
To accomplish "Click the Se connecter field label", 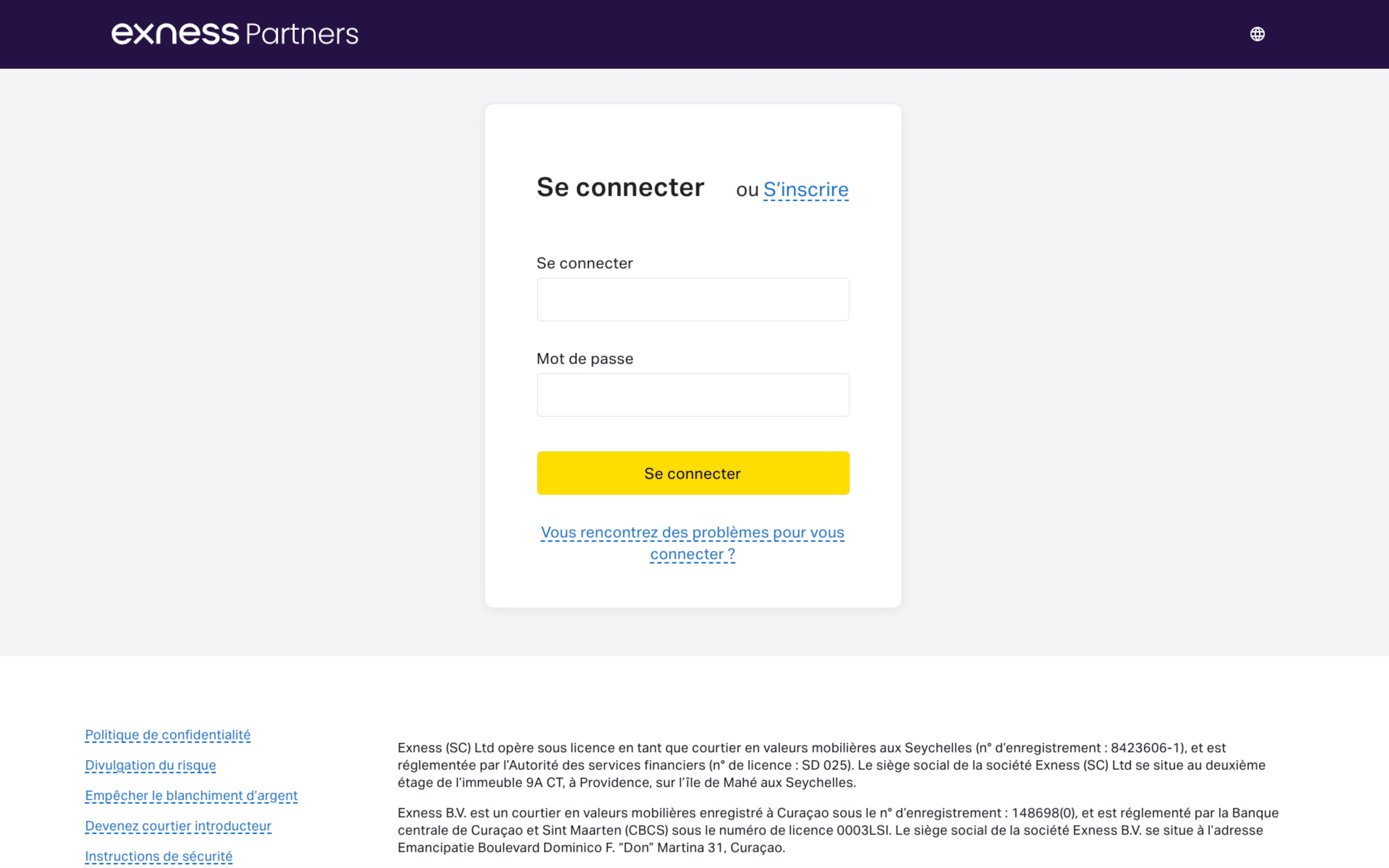I will tap(585, 263).
